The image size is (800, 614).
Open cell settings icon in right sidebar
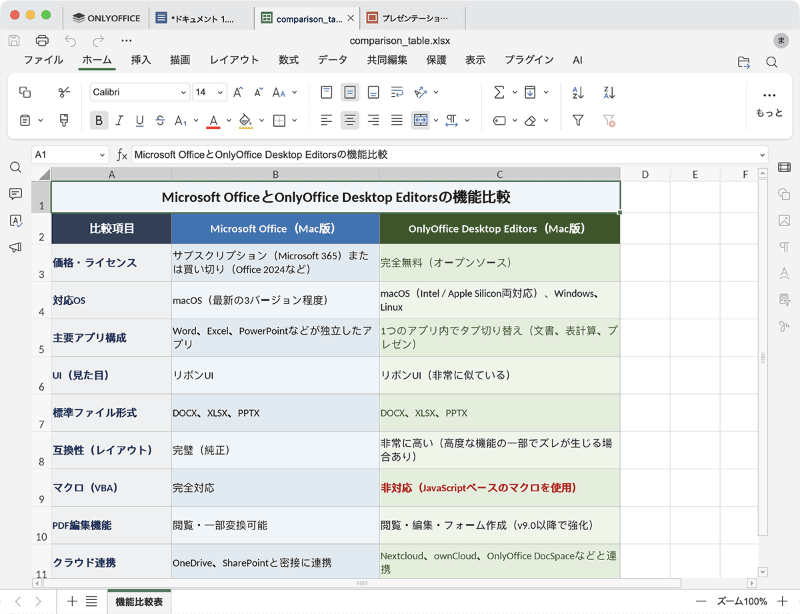point(784,167)
